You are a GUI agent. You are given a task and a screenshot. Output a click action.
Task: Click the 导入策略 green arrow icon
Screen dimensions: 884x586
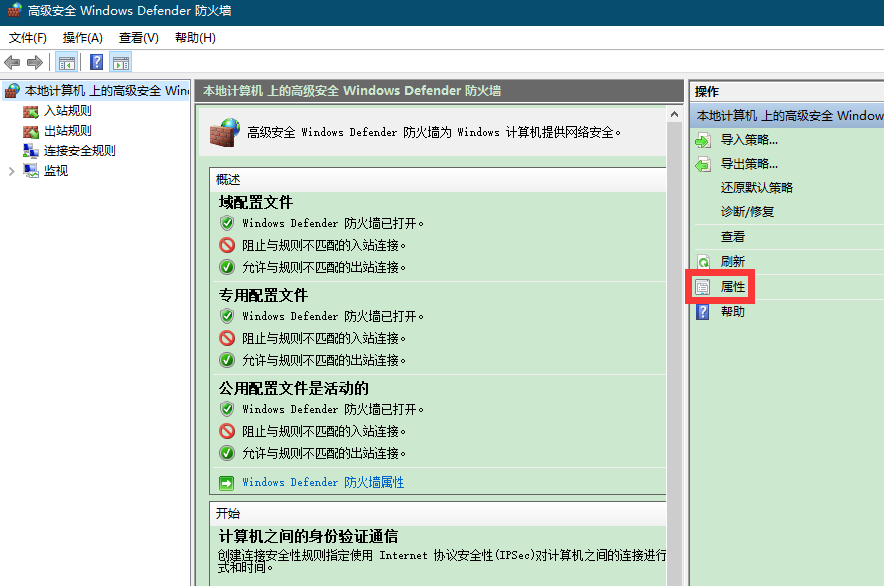[x=702, y=140]
